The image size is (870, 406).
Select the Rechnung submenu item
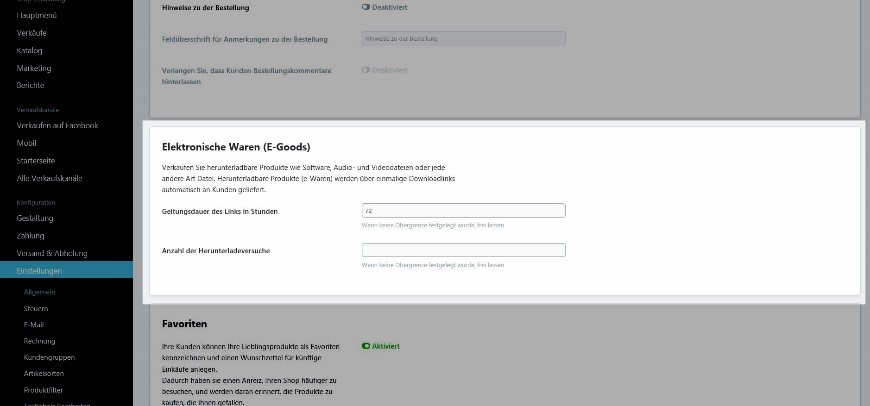pyautogui.click(x=39, y=341)
